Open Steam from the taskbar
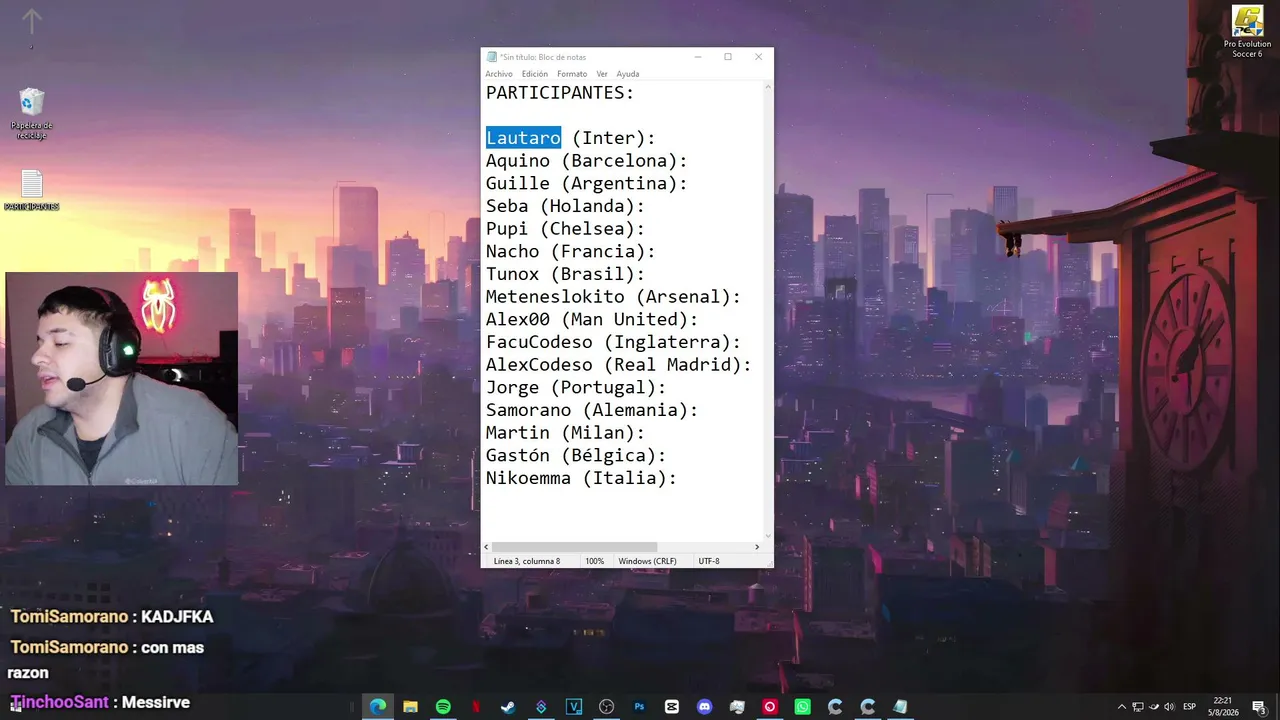The image size is (1280, 720). [508, 707]
